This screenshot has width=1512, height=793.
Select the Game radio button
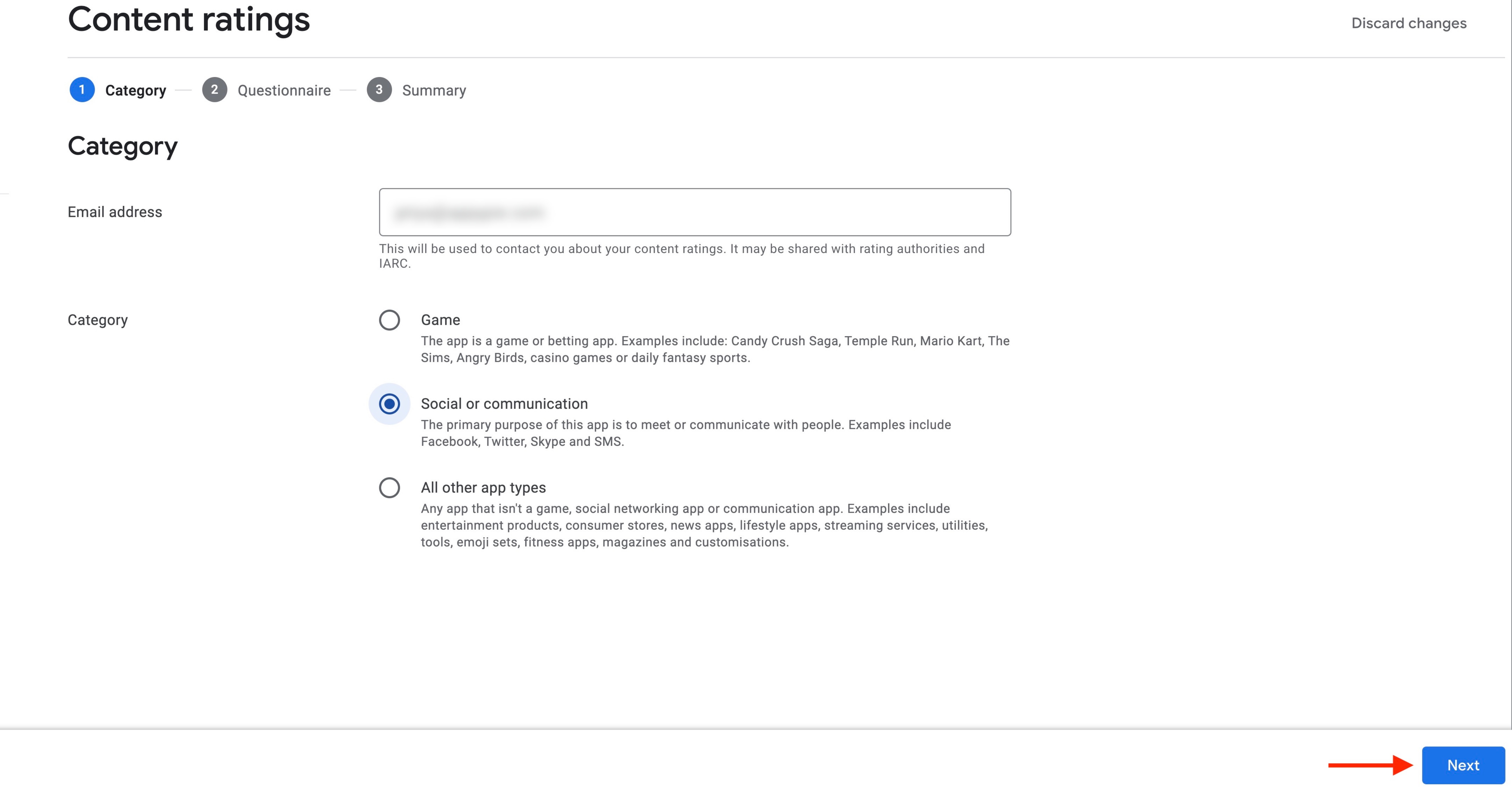389,320
